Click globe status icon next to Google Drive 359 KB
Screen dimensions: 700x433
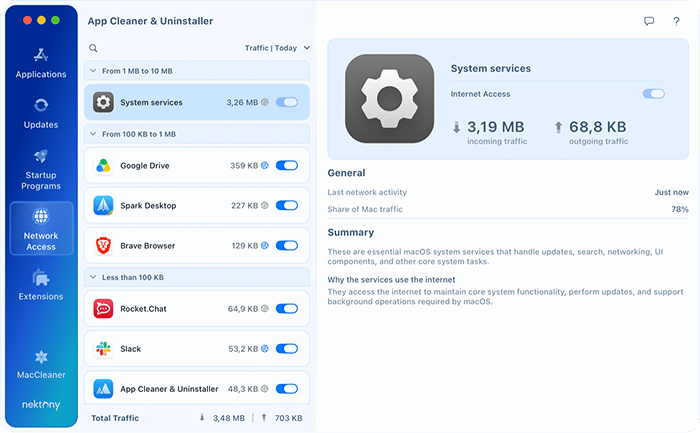[265, 166]
